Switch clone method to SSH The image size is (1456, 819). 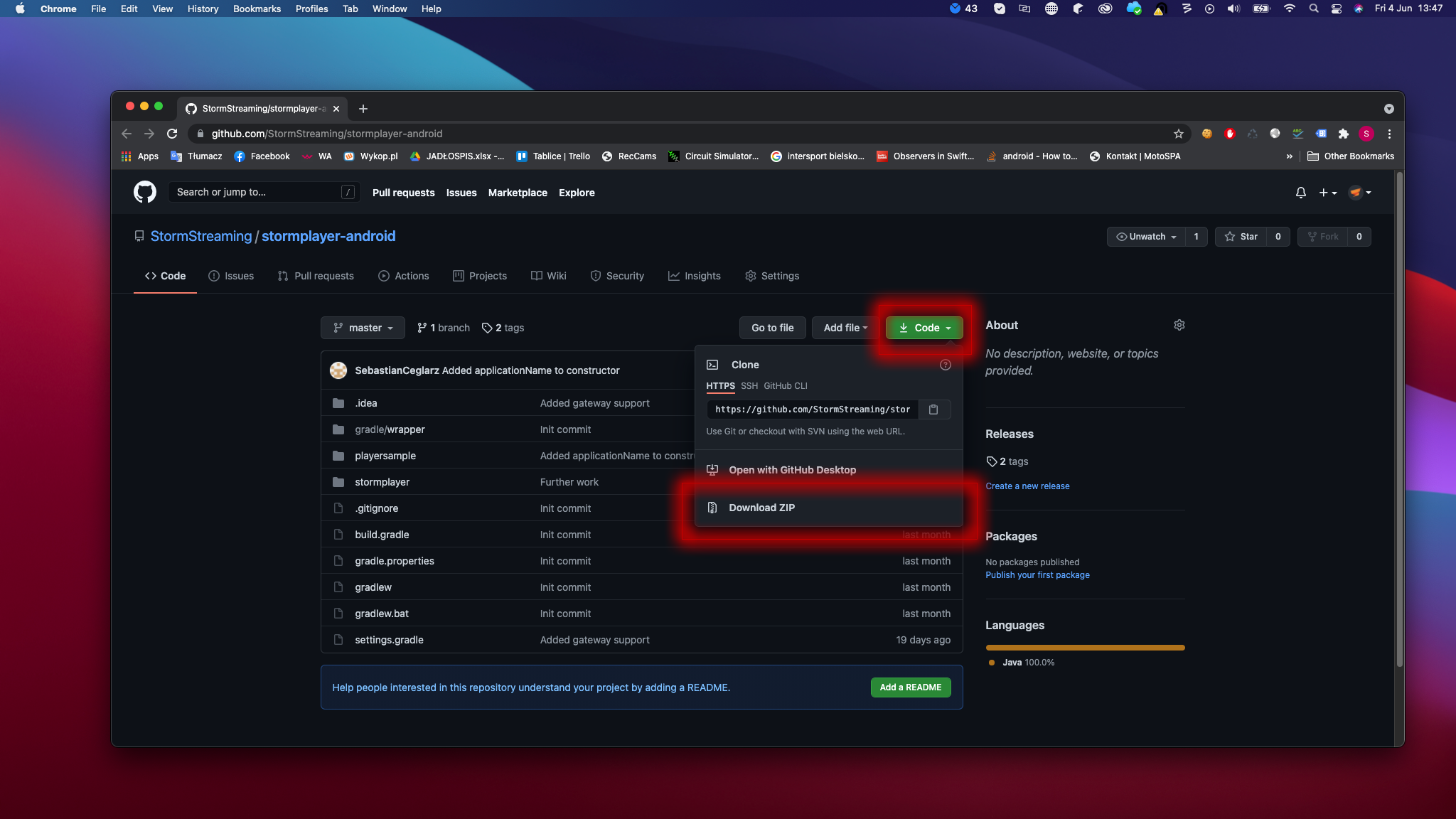click(x=749, y=386)
